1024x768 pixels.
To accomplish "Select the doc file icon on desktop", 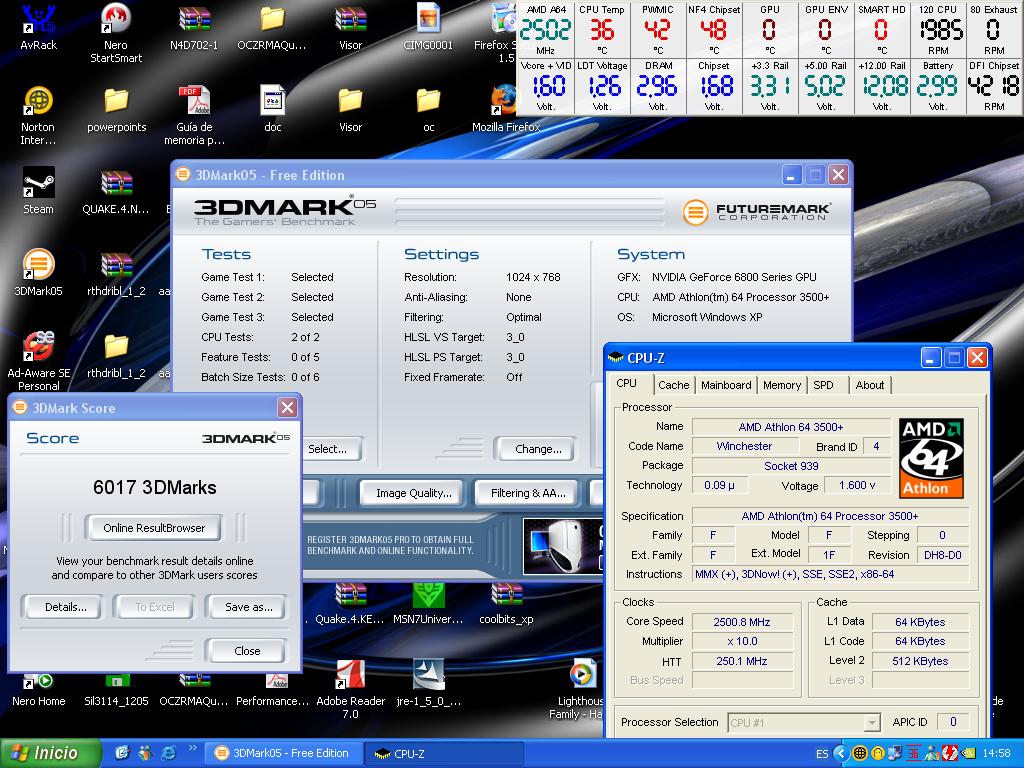I will click(272, 109).
